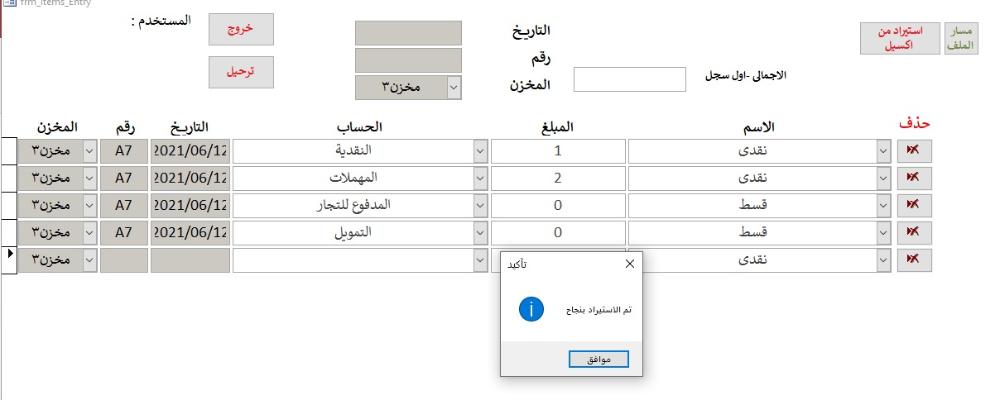Click the استيراد من اكسيل button
Screen dimensions: 1000x400
click(899, 38)
